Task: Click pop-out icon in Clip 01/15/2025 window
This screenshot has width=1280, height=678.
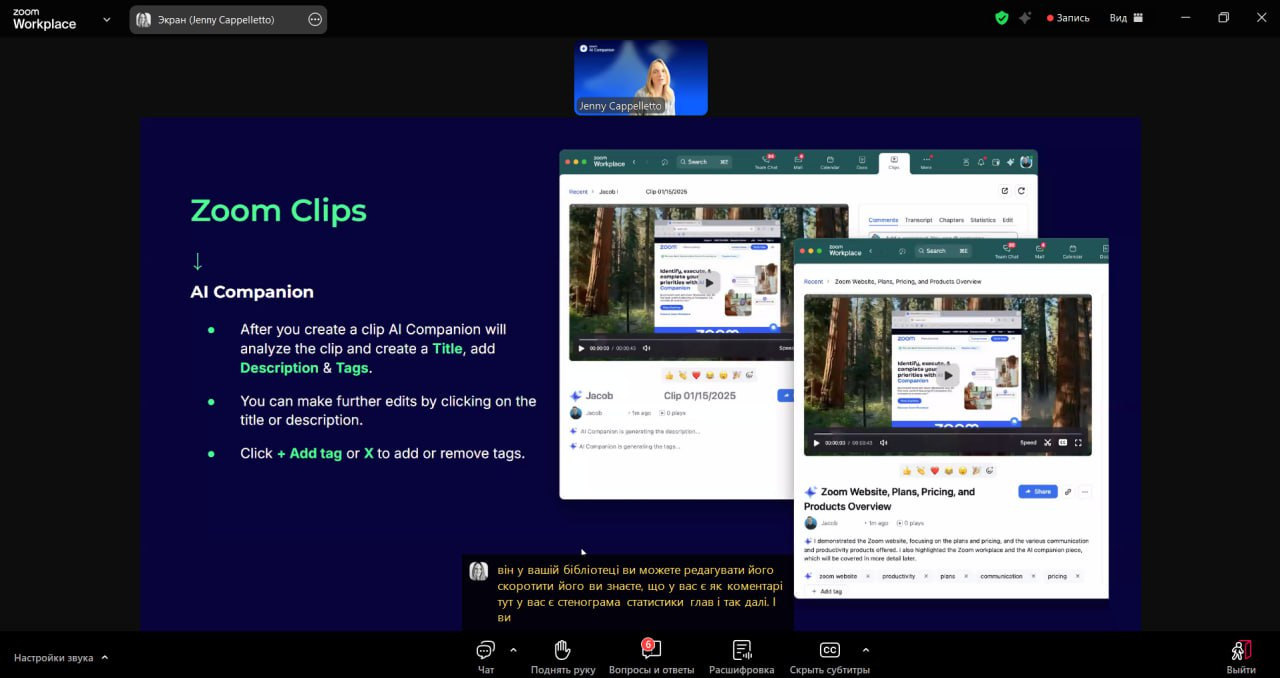Action: click(x=1005, y=191)
